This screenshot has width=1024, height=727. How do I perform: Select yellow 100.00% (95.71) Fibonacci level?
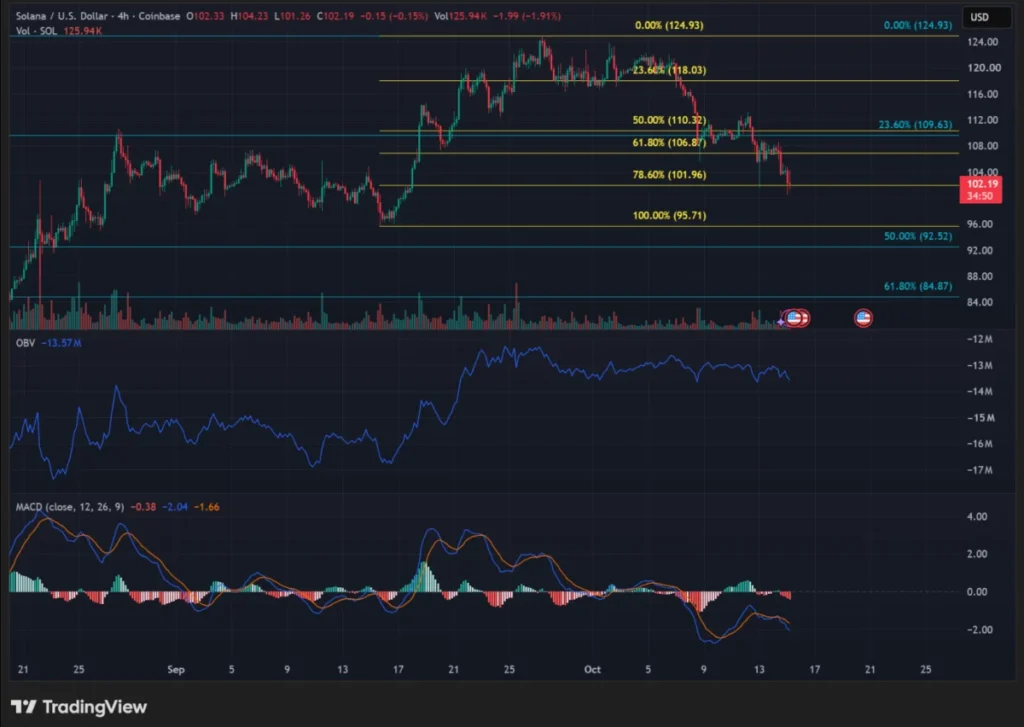click(669, 216)
